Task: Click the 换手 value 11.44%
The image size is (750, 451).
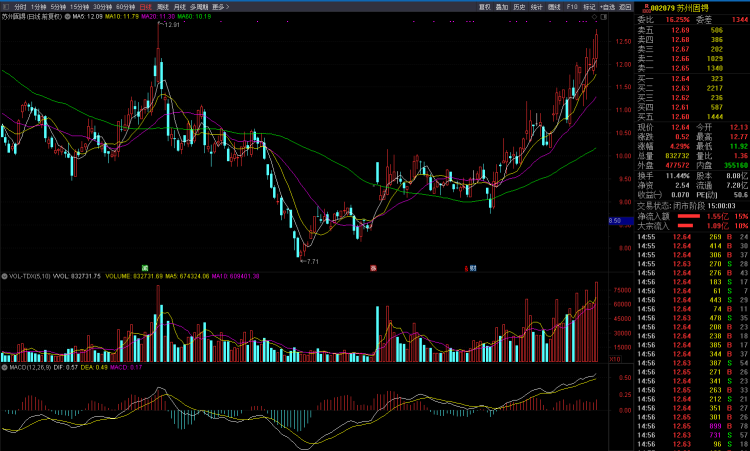Action: point(677,176)
